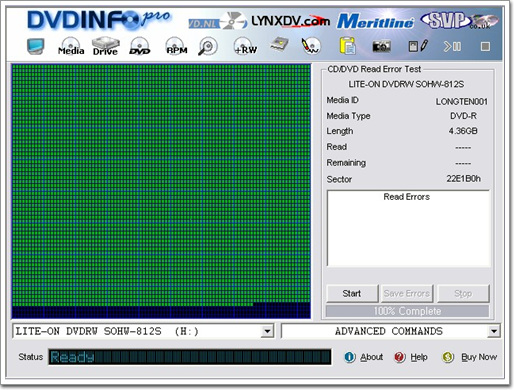Click the green sector block map

[x=161, y=191]
